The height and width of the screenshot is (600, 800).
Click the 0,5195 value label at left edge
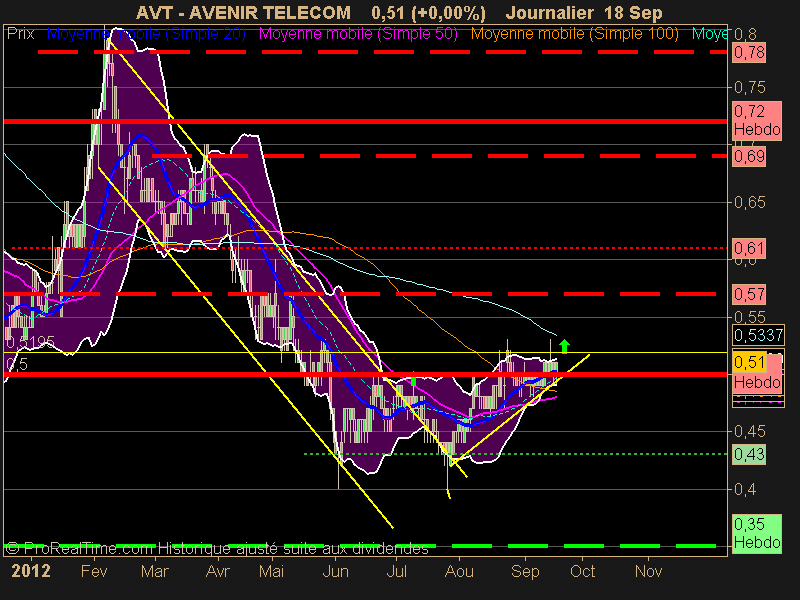tap(30, 342)
